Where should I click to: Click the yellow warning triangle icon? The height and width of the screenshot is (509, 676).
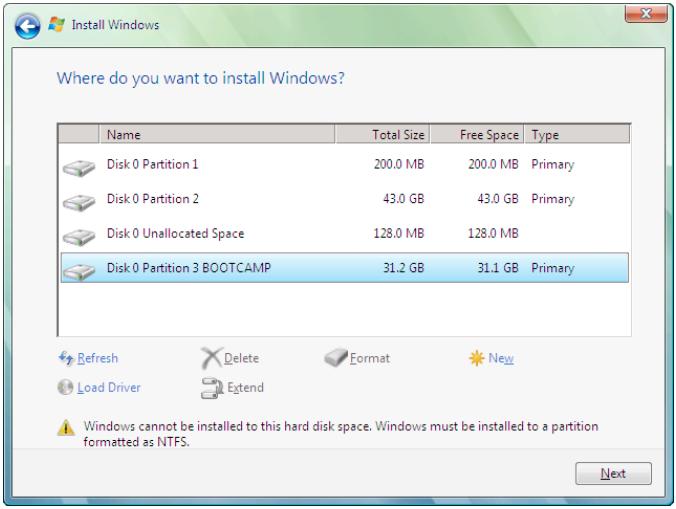pos(66,428)
